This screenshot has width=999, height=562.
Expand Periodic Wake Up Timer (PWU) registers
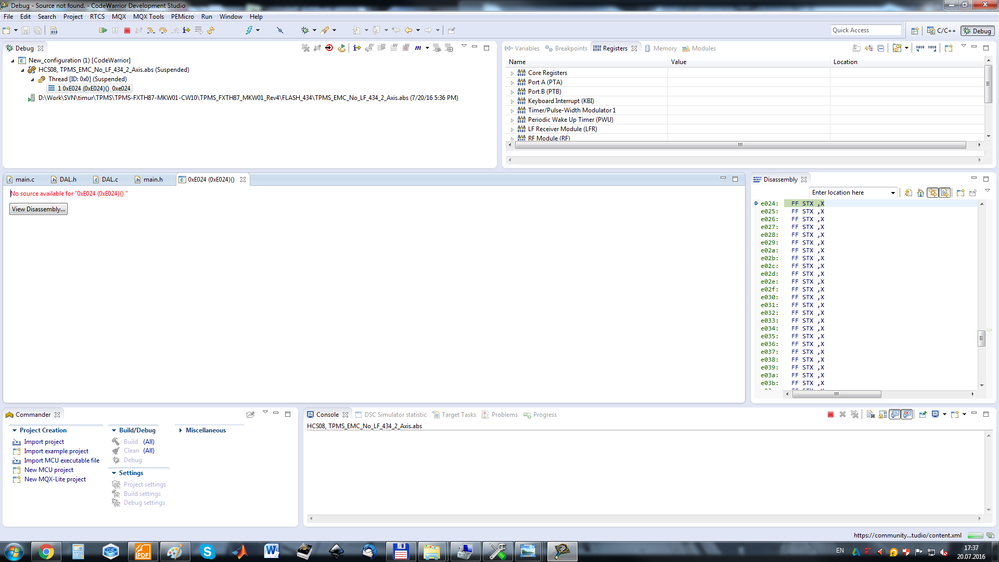point(512,120)
